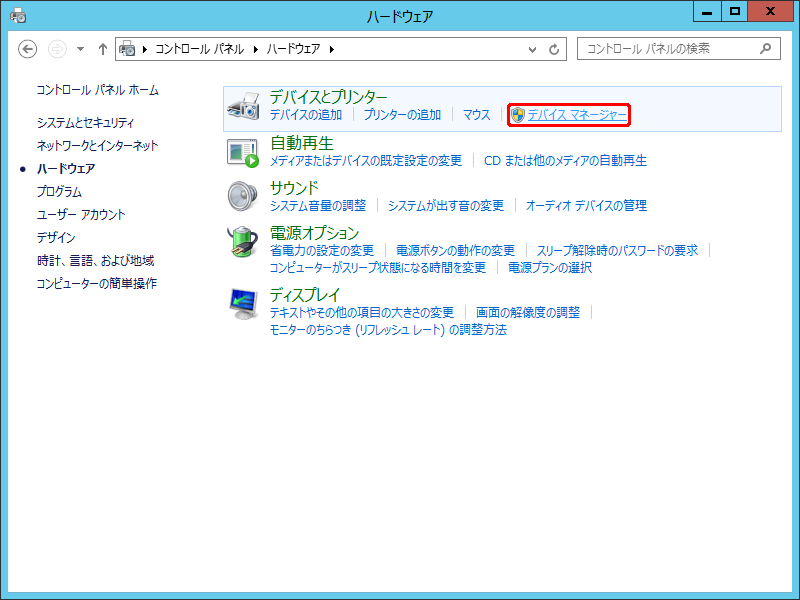Maximize the ハードウェア window

pos(735,11)
